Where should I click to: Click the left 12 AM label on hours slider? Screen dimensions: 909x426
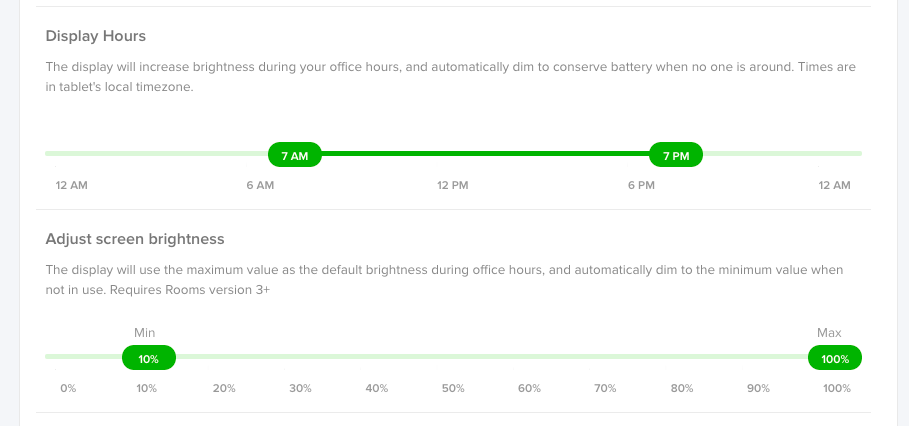(72, 185)
